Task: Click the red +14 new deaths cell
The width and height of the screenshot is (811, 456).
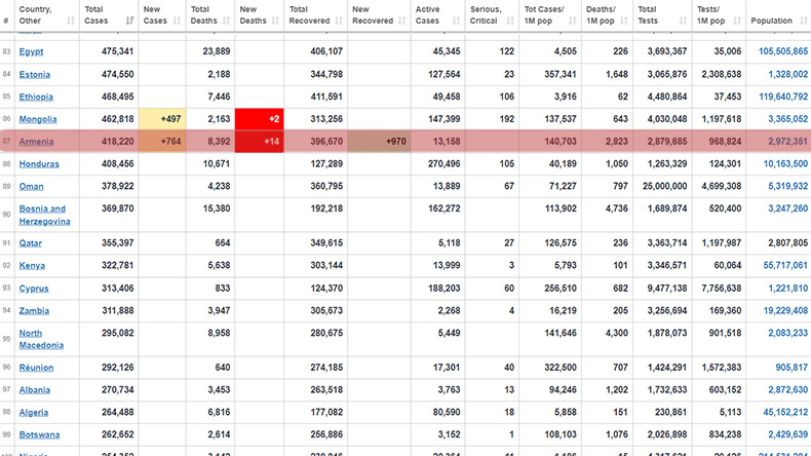Action: (259, 141)
